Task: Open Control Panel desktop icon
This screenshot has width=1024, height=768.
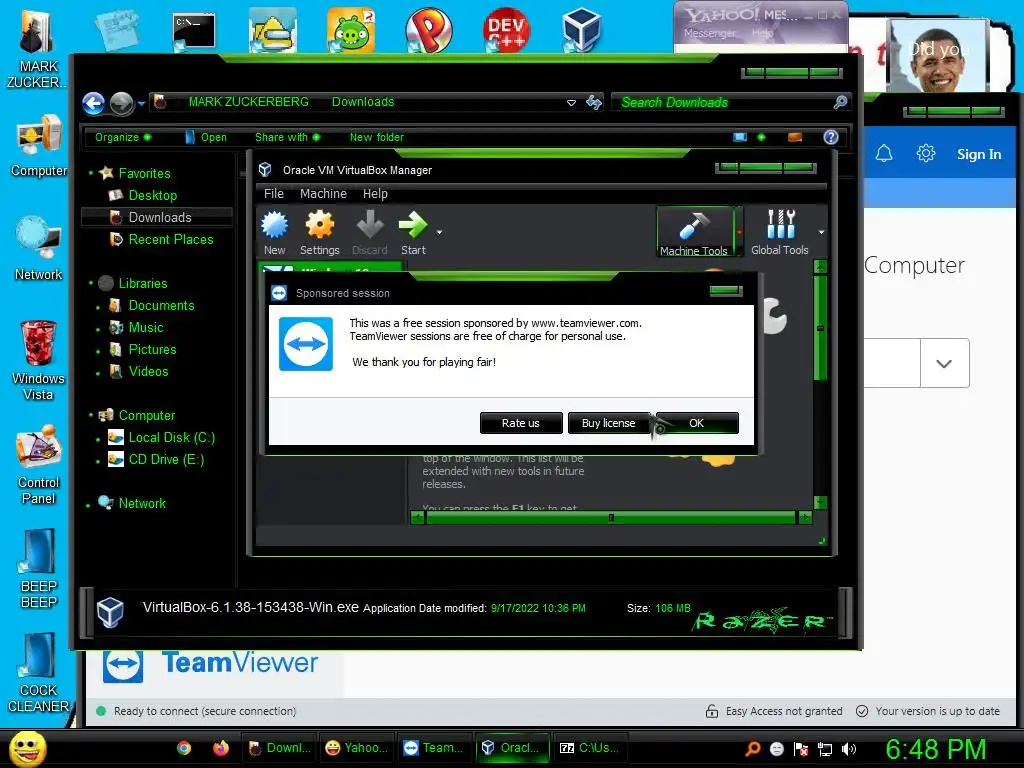Action: click(x=39, y=465)
